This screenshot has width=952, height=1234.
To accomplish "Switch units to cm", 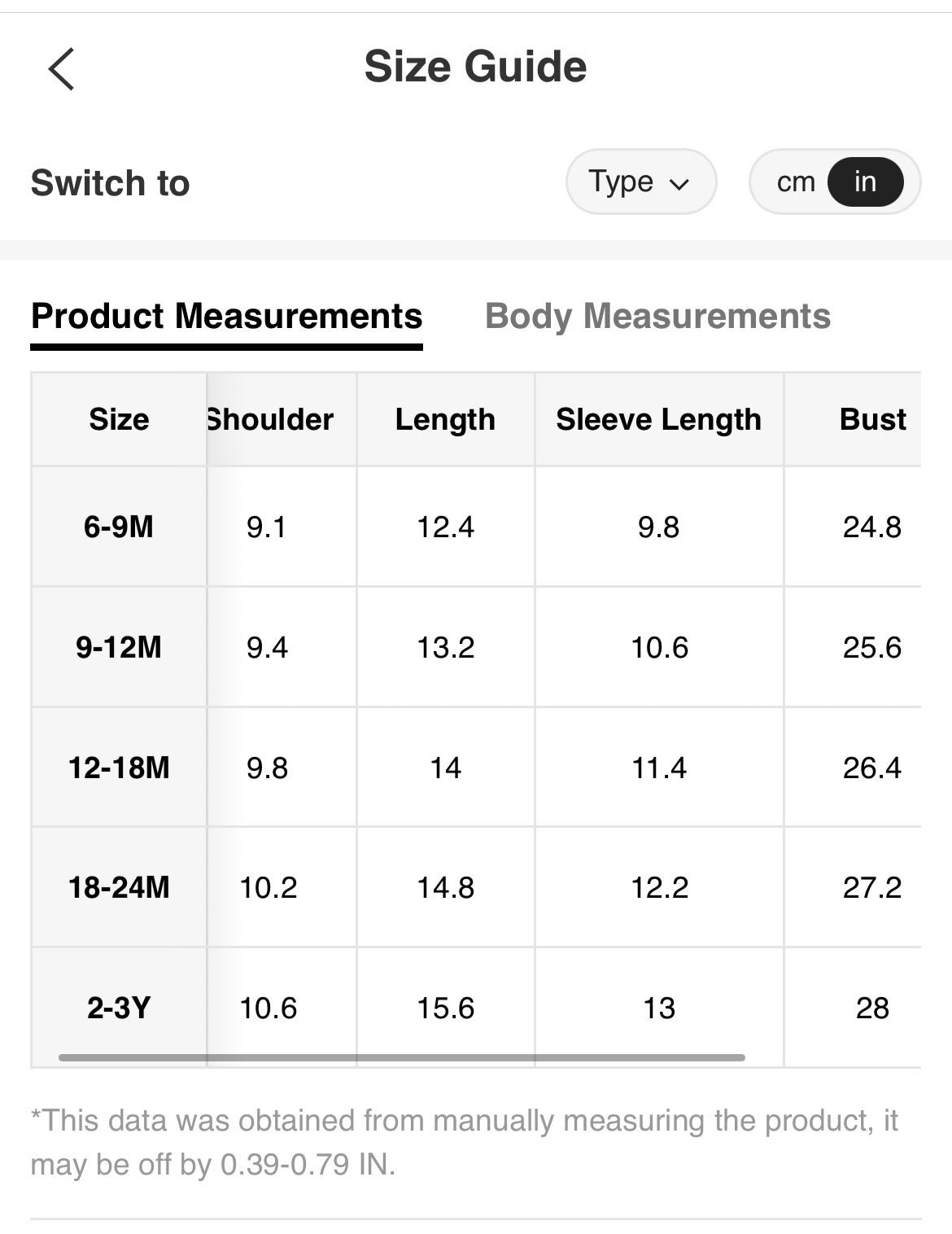I will point(795,182).
